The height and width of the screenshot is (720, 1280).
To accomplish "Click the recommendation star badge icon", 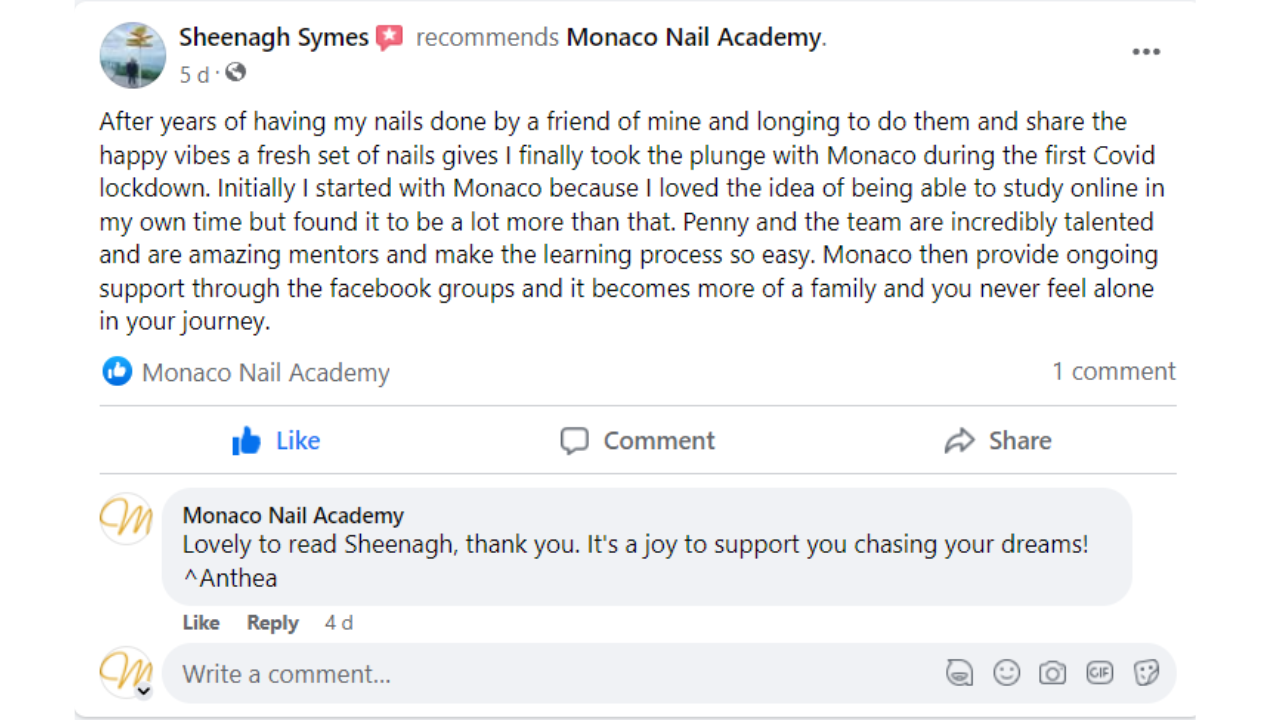I will coord(390,38).
